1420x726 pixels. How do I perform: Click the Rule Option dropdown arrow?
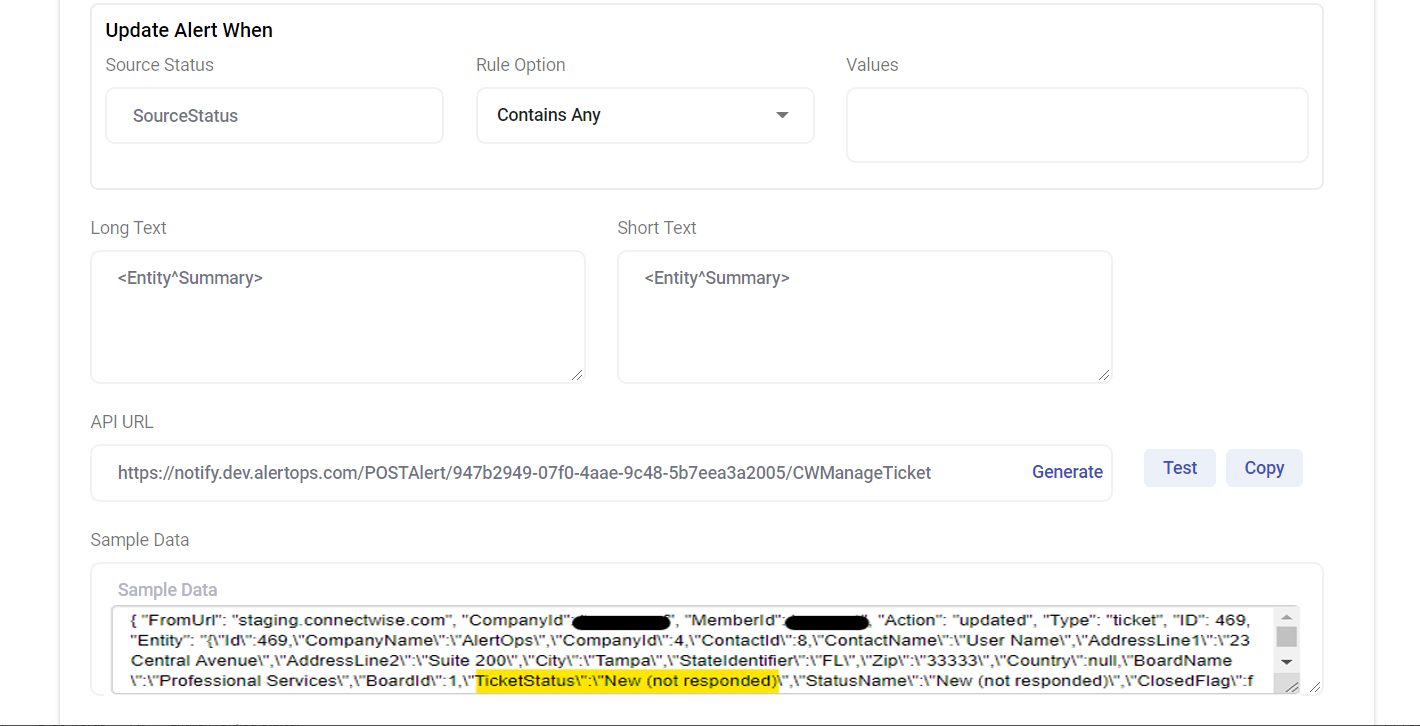tap(782, 115)
